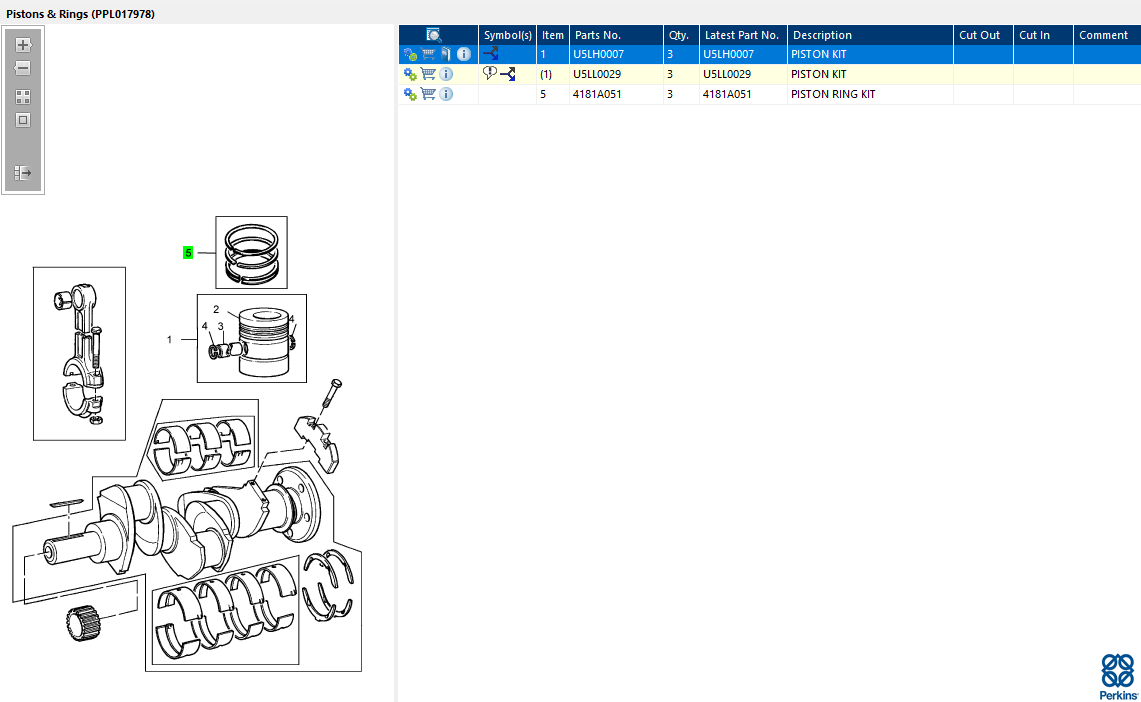The height and width of the screenshot is (702, 1141).
Task: Click the list-with-arrow panel toggle icon
Action: 23,173
